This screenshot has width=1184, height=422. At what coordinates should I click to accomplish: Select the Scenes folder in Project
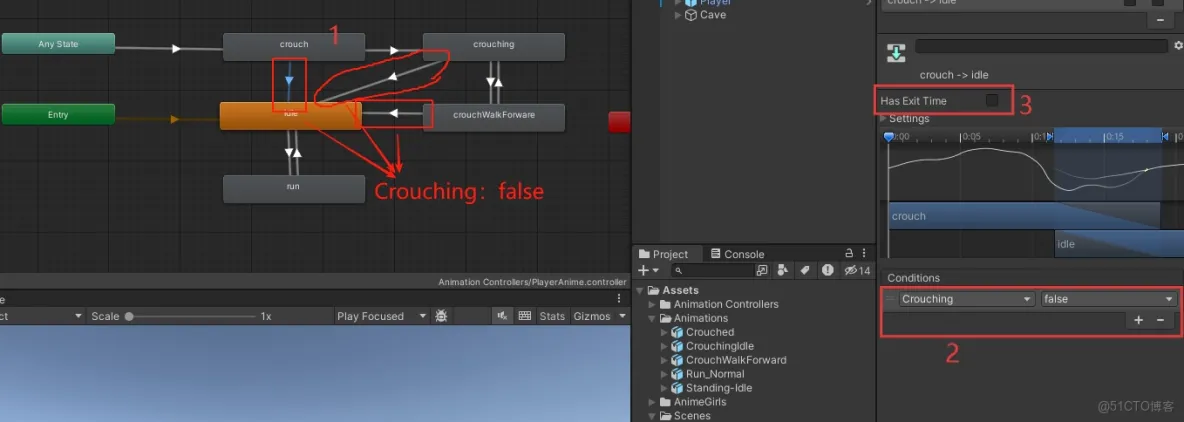(x=692, y=415)
